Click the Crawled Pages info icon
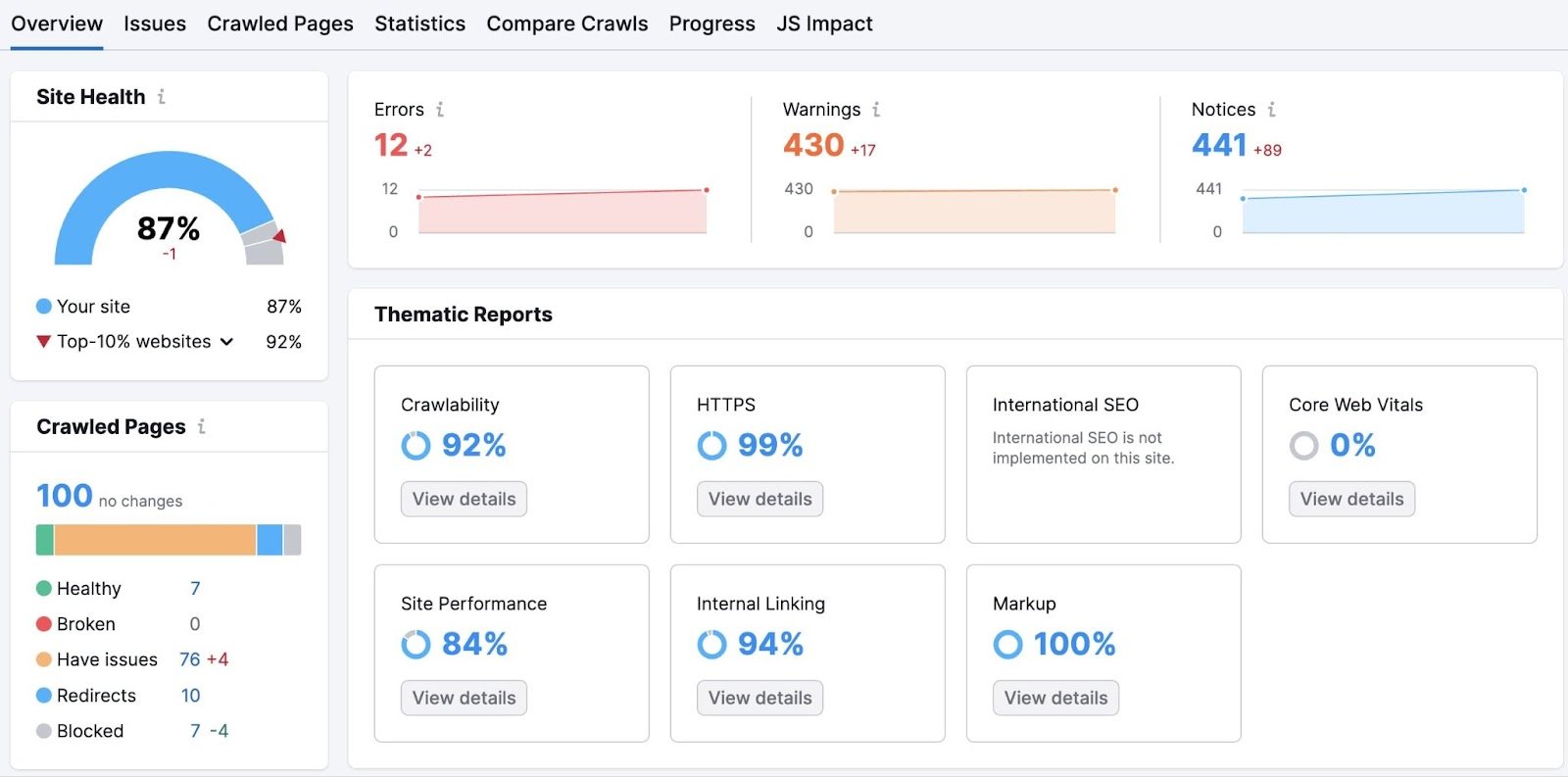This screenshot has width=1568, height=777. click(202, 426)
